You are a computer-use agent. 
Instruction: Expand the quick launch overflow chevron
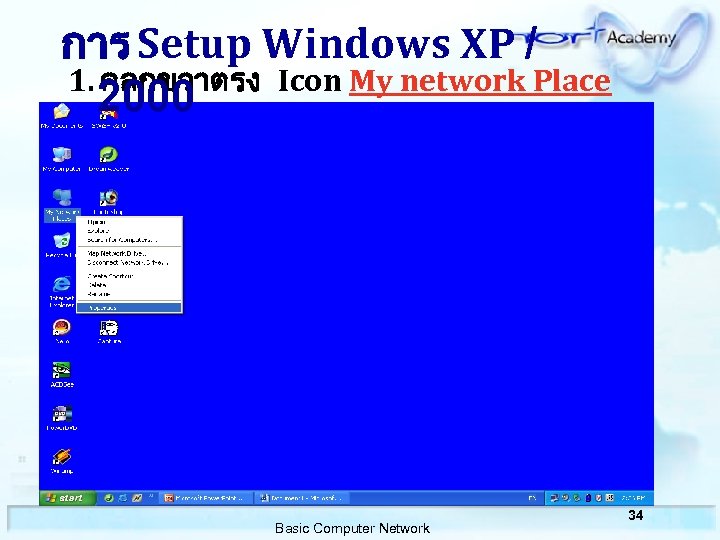[151, 496]
